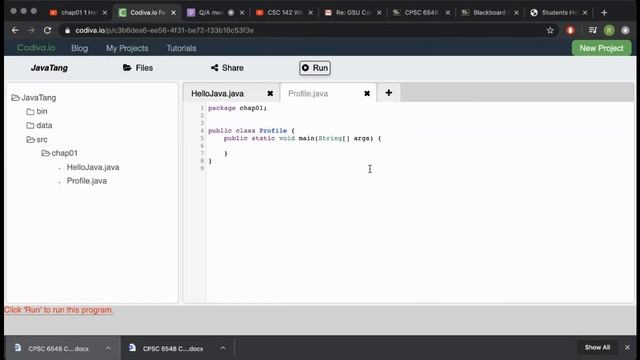This screenshot has height=360, width=640.
Task: Go to My Projects
Action: (127, 48)
